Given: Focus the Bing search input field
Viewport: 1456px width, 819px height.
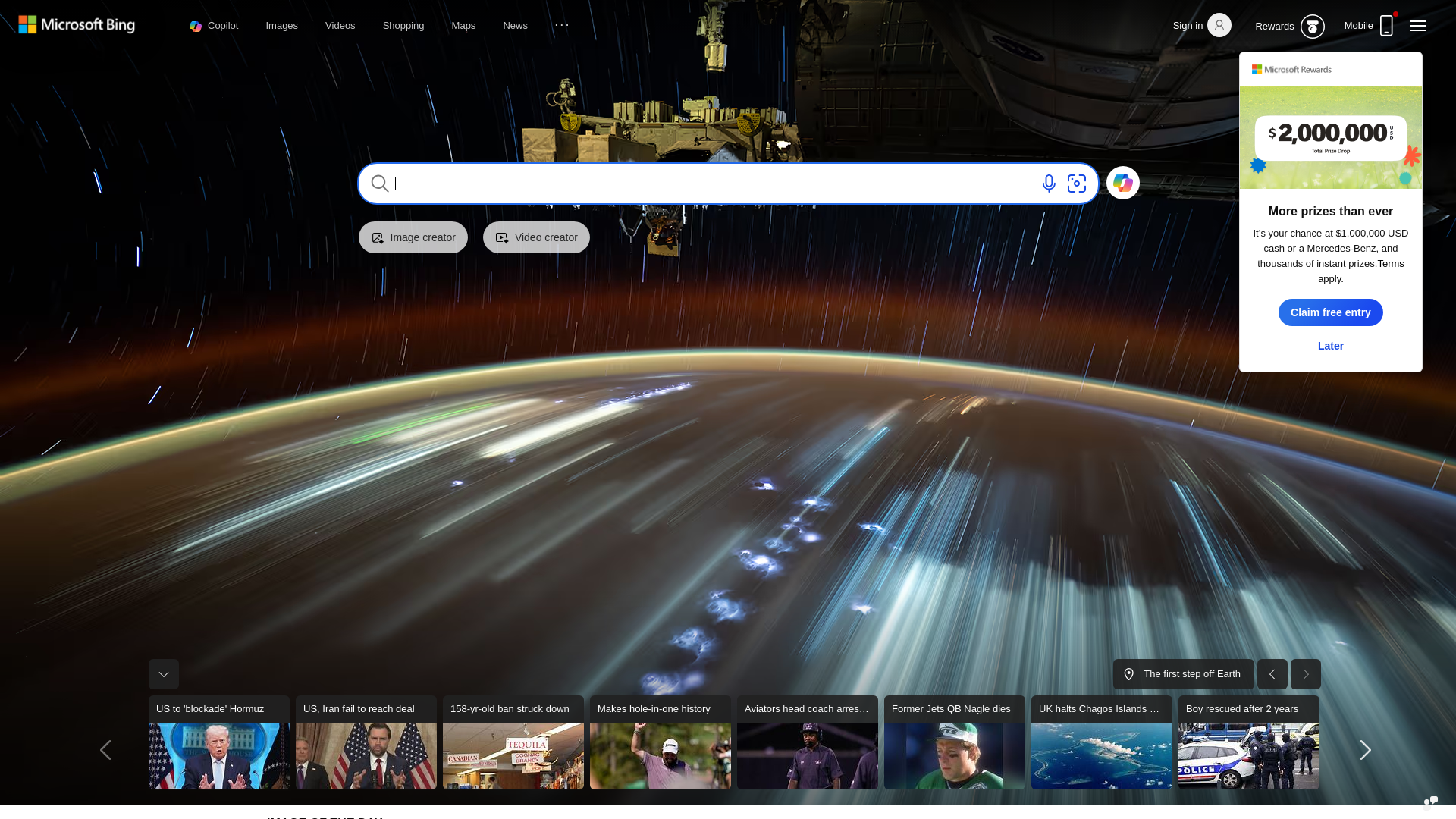Looking at the screenshot, I should 713,184.
